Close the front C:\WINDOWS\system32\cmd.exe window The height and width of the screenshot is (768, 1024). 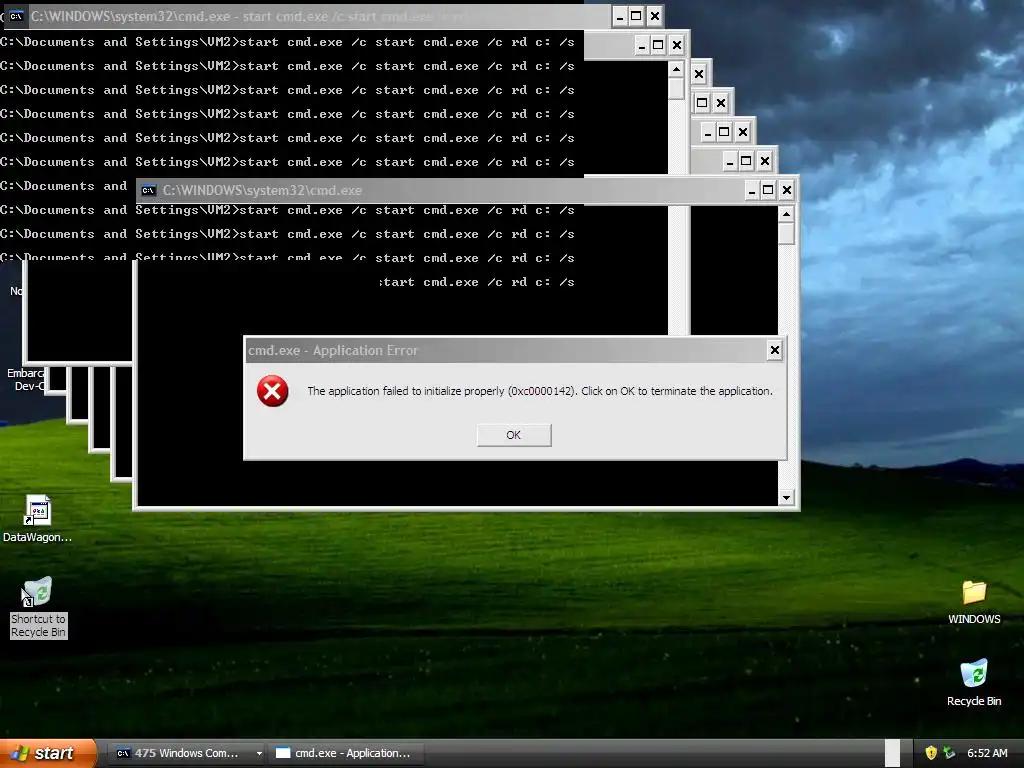(x=787, y=190)
